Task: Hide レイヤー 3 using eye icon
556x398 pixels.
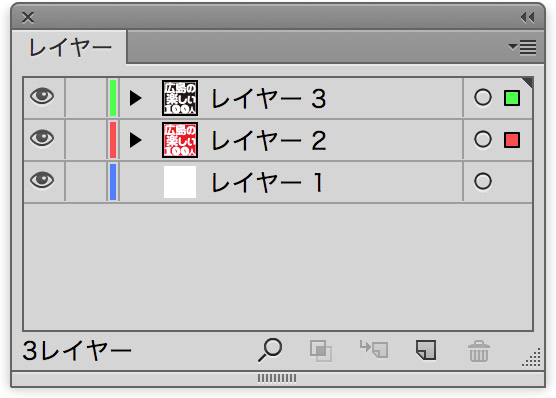Action: point(42,96)
